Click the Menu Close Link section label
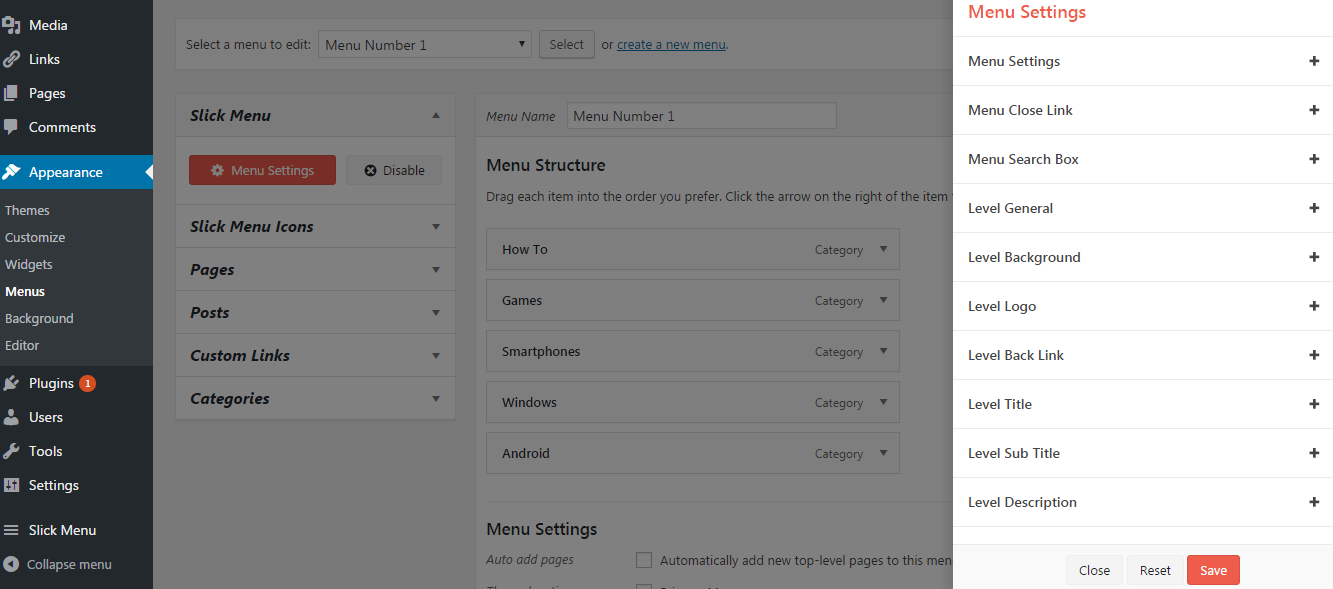Image resolution: width=1333 pixels, height=589 pixels. tap(1020, 110)
